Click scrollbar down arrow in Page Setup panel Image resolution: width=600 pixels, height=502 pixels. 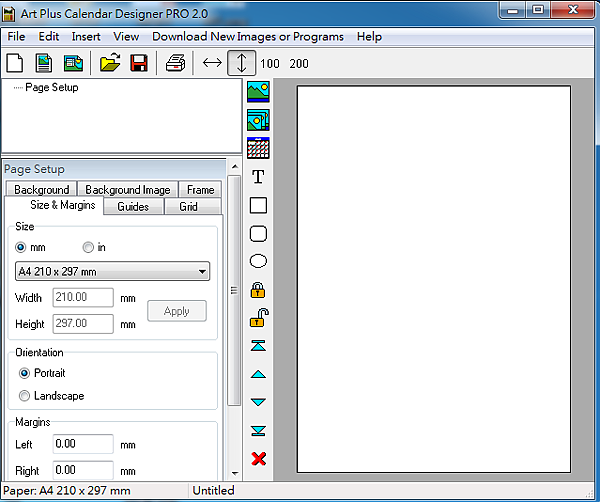(235, 474)
